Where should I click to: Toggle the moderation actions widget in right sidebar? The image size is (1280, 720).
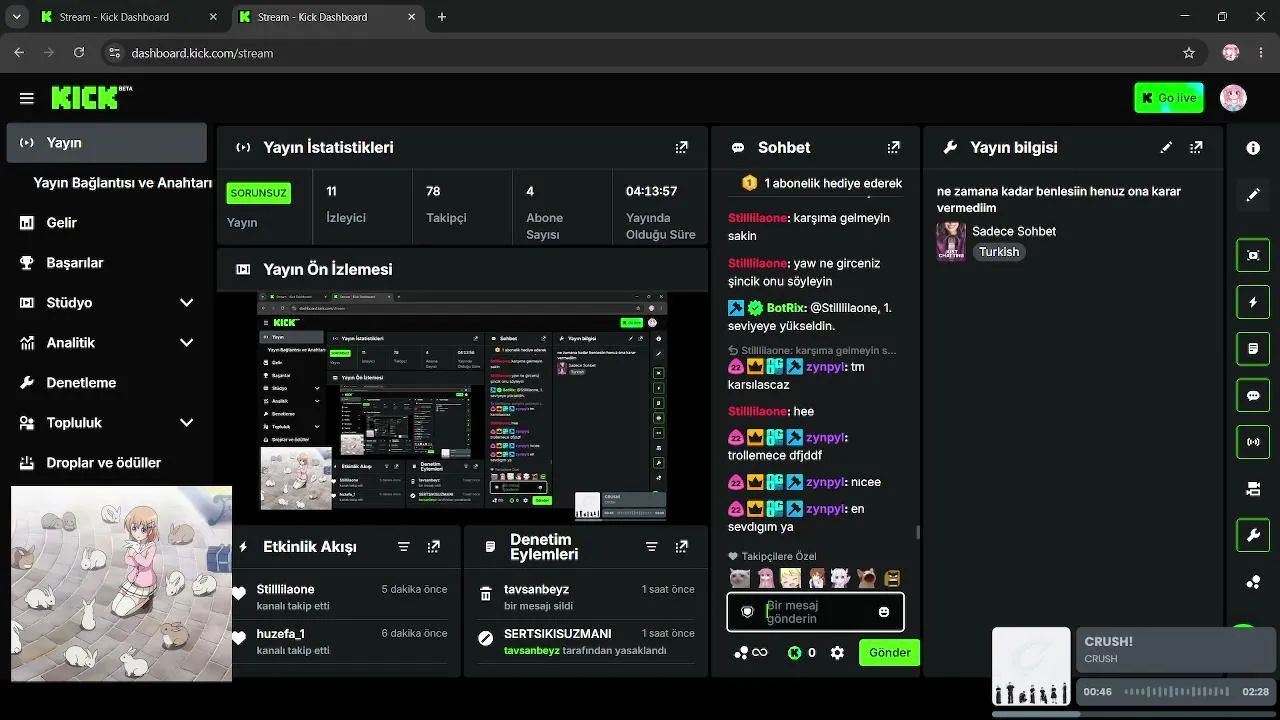point(1253,349)
